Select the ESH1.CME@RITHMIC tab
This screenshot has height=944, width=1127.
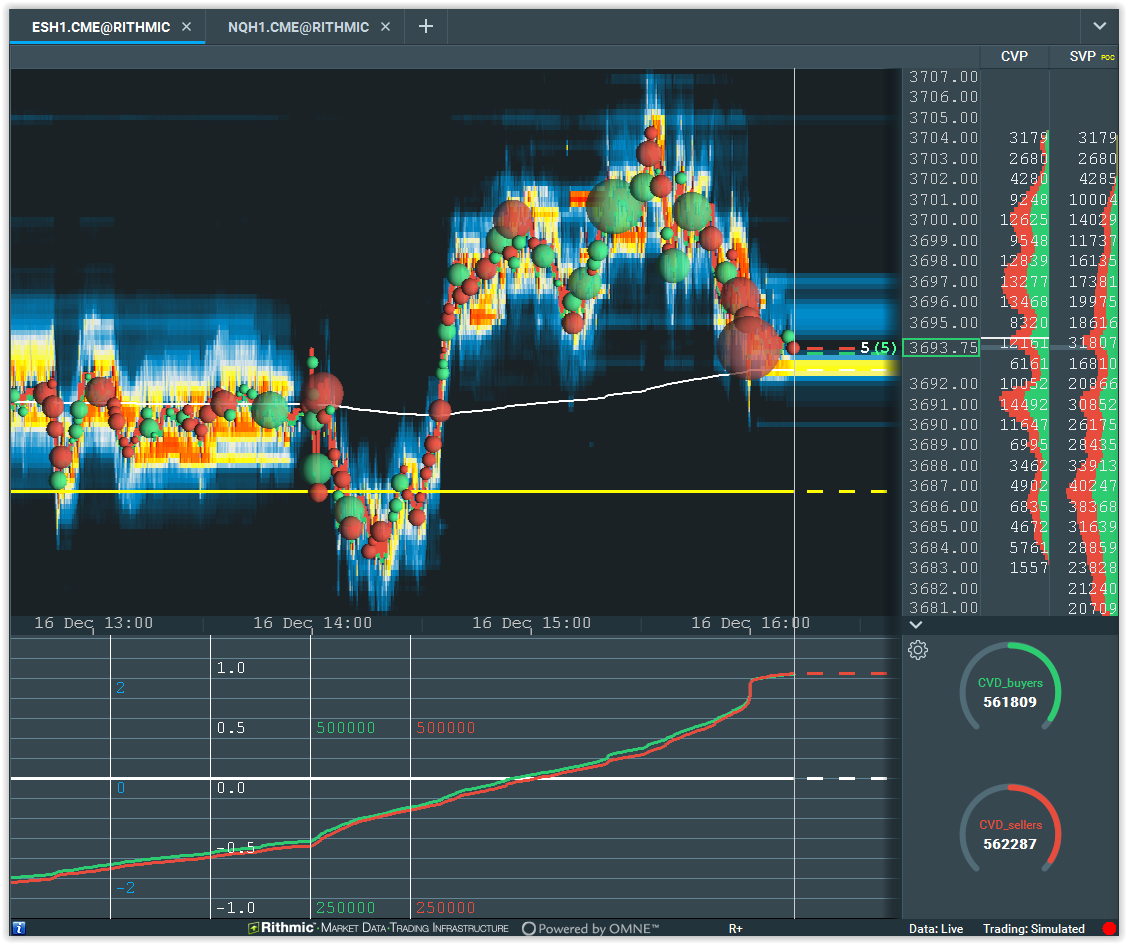101,27
